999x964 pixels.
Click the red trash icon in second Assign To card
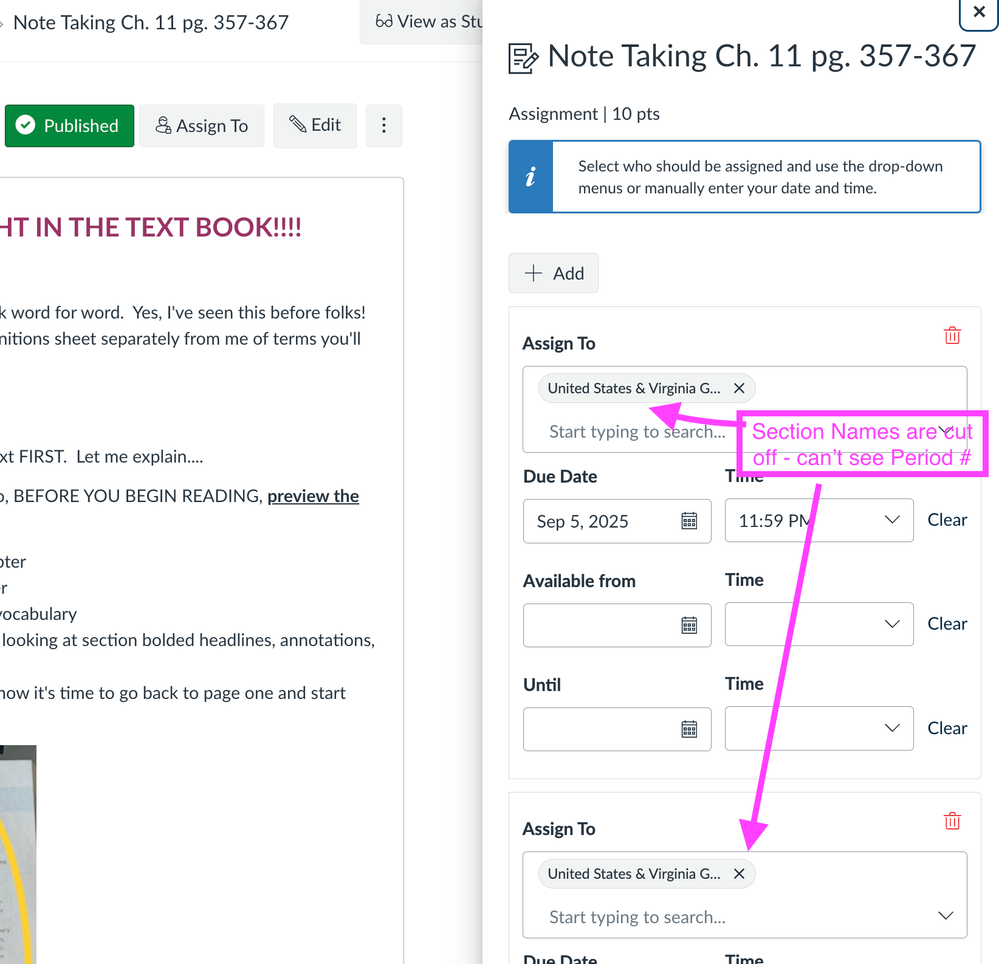click(x=952, y=821)
